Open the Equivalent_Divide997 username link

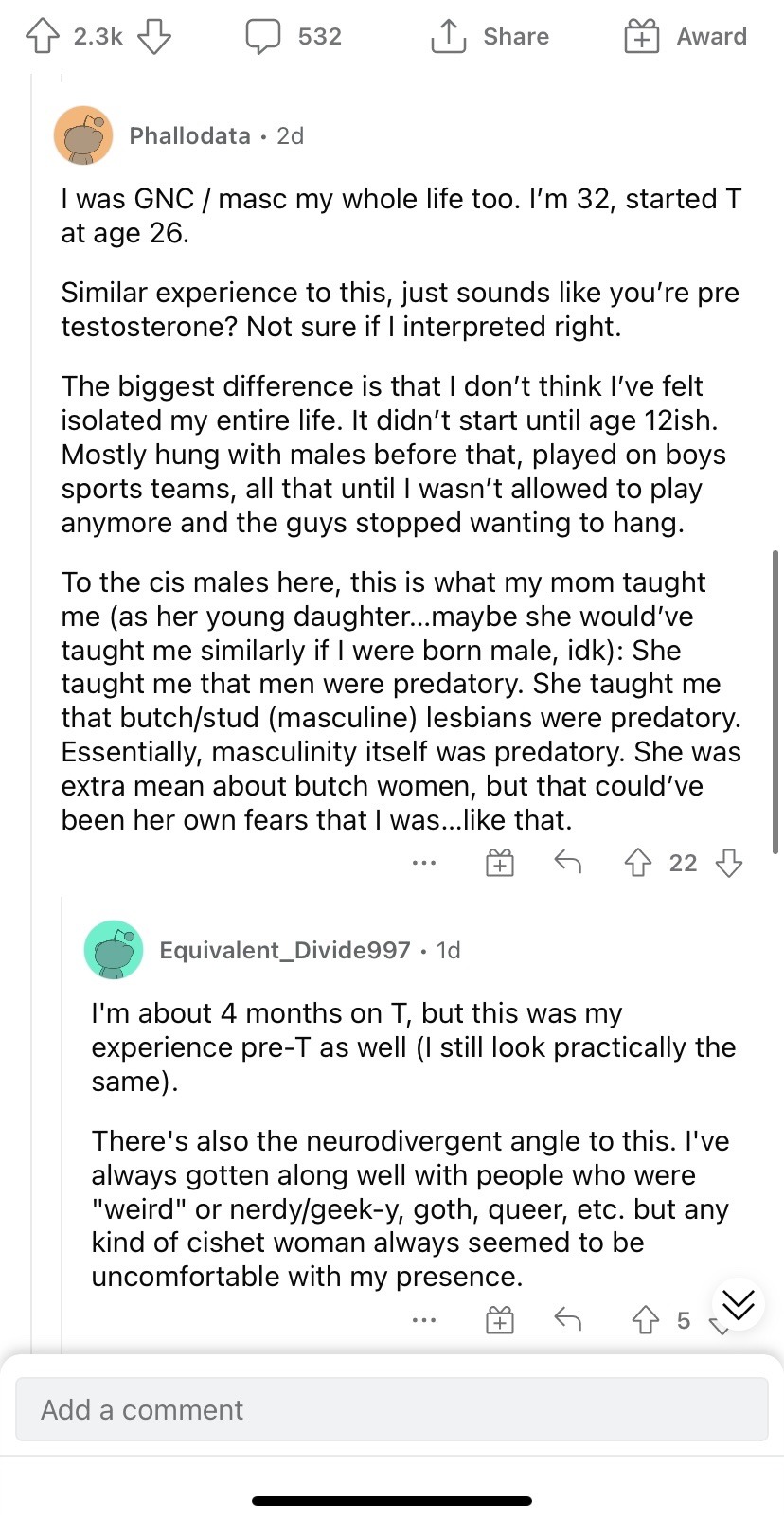[x=285, y=950]
